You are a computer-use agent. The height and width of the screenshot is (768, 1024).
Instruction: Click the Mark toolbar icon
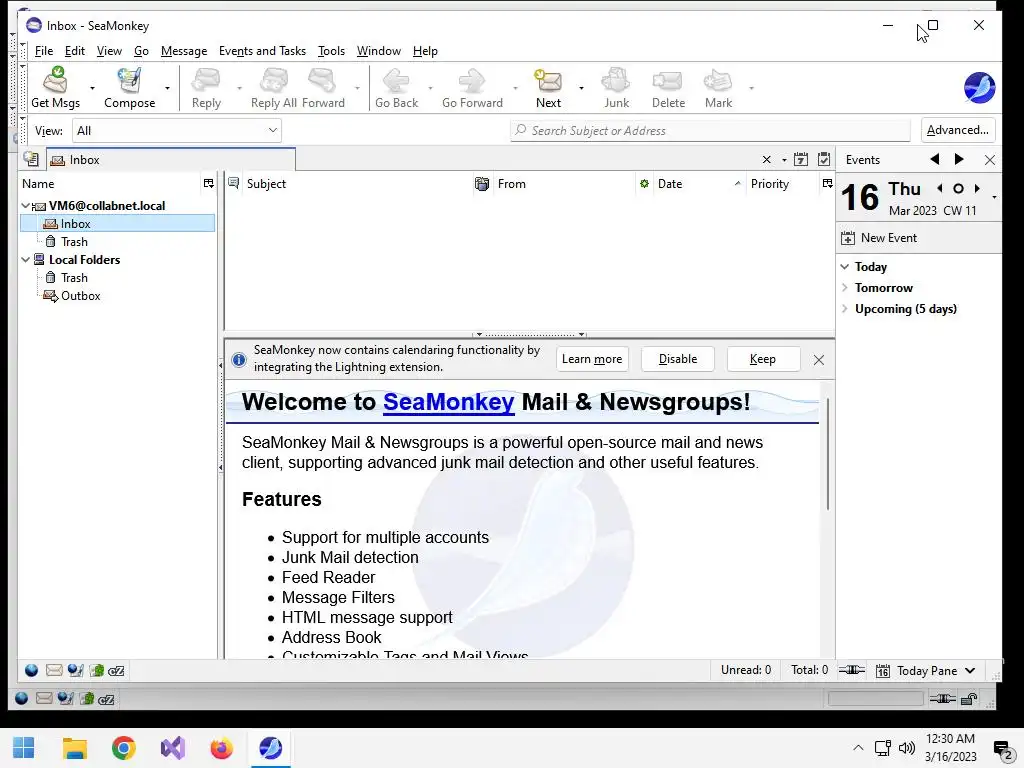pyautogui.click(x=718, y=88)
